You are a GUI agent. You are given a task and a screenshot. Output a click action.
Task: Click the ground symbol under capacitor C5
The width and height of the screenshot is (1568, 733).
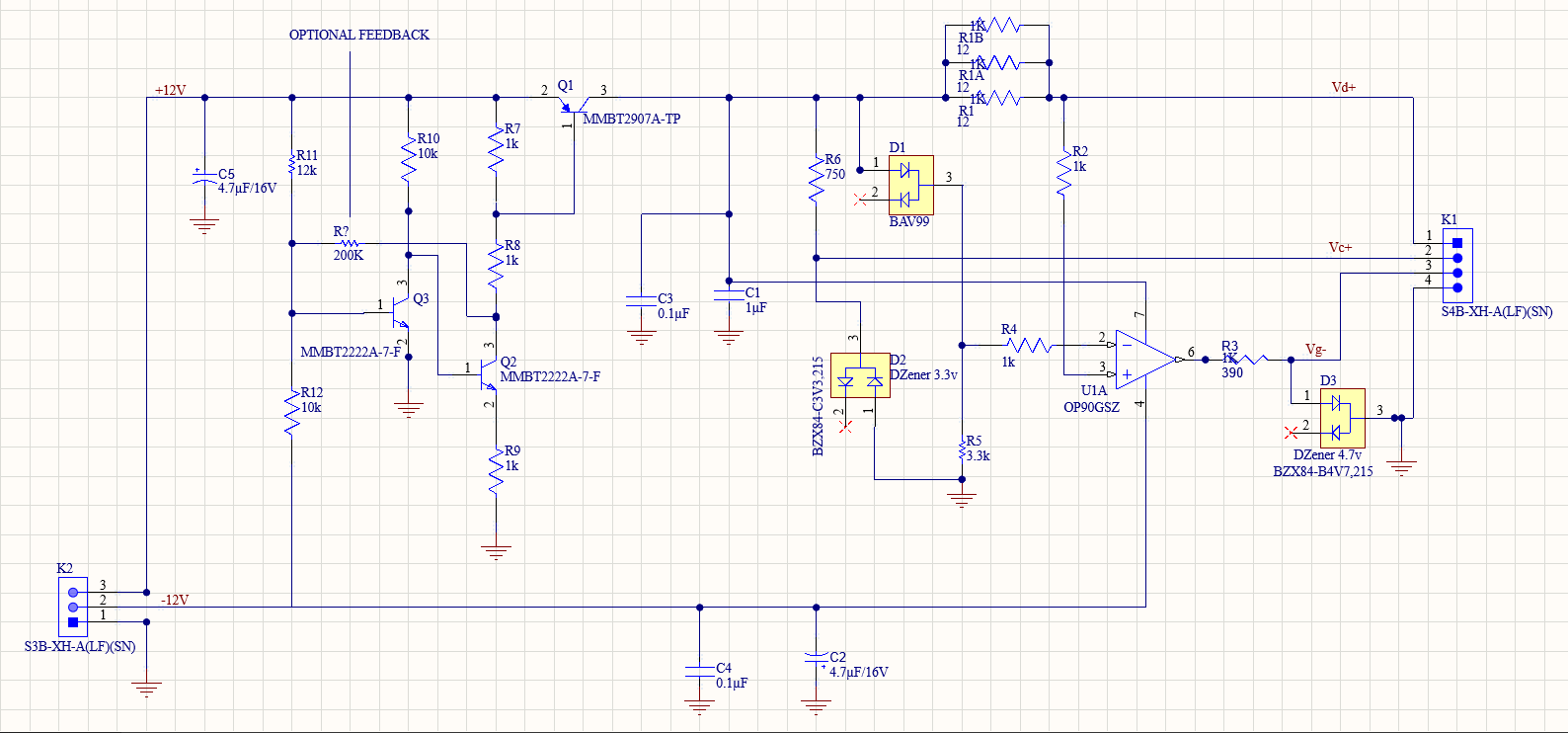[x=204, y=227]
